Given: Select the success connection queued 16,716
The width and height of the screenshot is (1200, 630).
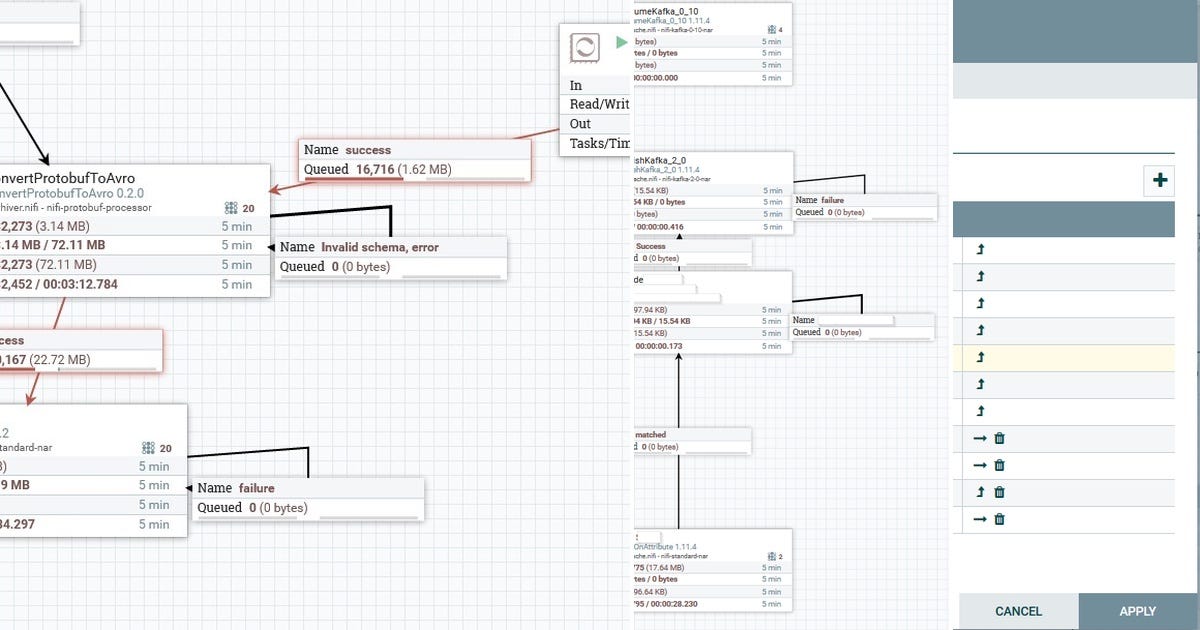Looking at the screenshot, I should (x=415, y=160).
